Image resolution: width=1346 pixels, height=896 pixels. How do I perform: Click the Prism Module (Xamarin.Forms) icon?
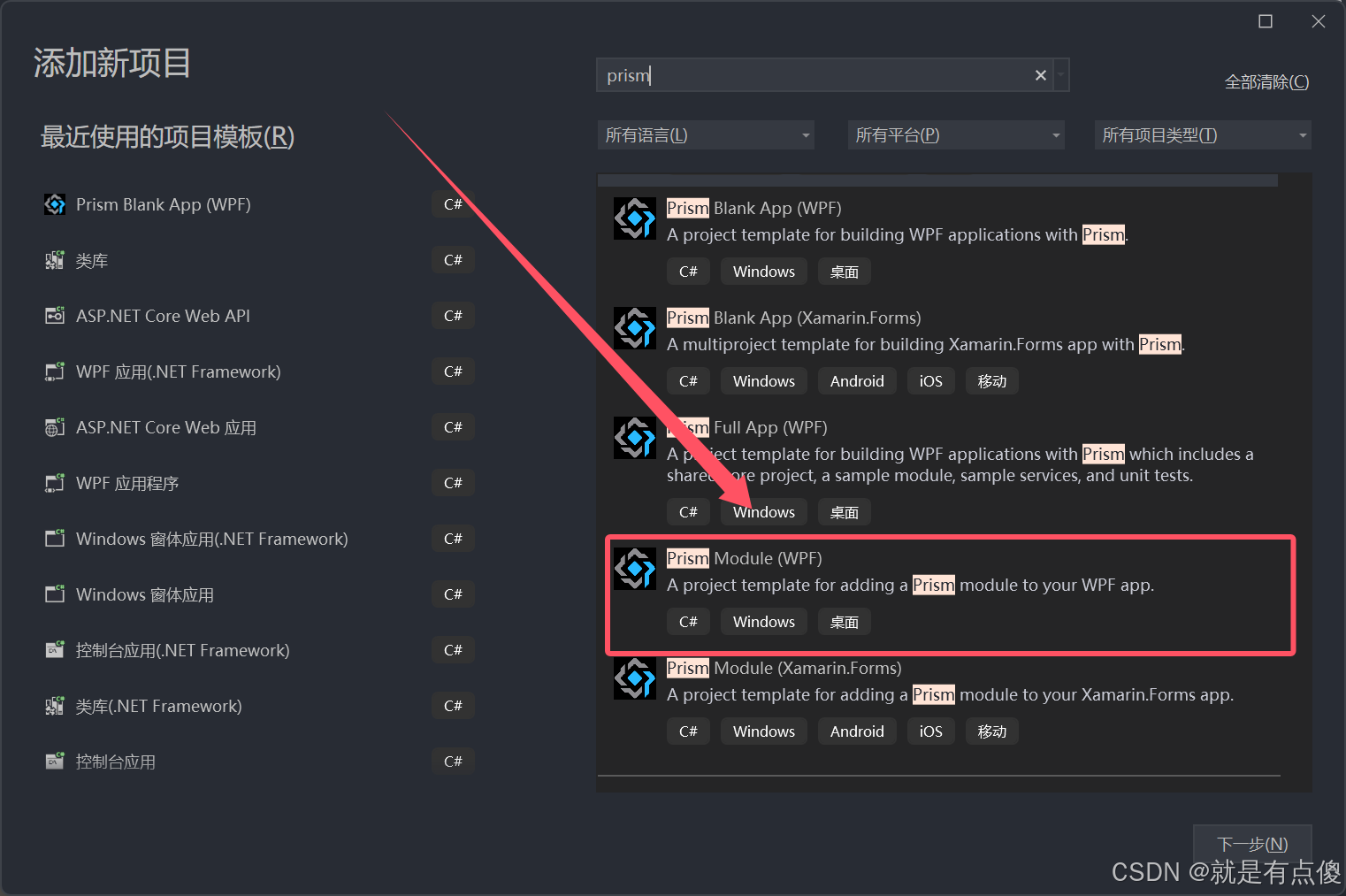pos(634,678)
